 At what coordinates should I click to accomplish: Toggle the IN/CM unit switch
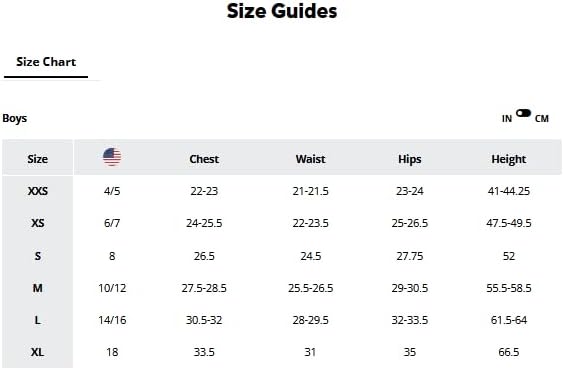click(523, 113)
